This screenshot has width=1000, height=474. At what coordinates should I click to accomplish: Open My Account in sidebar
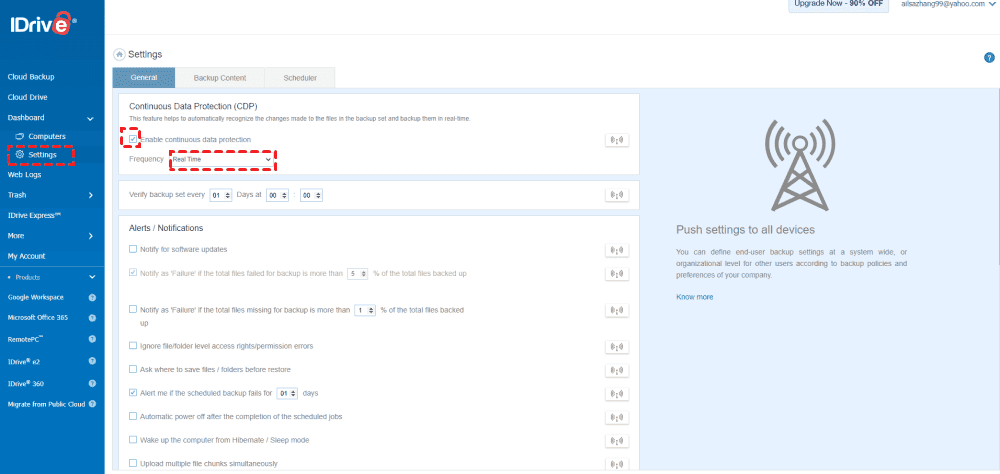click(x=26, y=256)
